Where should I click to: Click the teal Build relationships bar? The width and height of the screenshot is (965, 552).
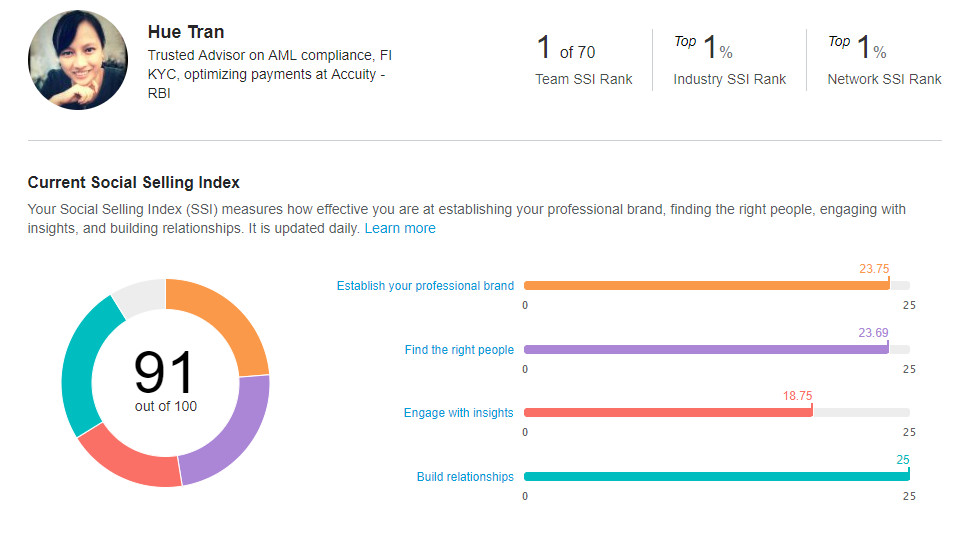point(716,476)
